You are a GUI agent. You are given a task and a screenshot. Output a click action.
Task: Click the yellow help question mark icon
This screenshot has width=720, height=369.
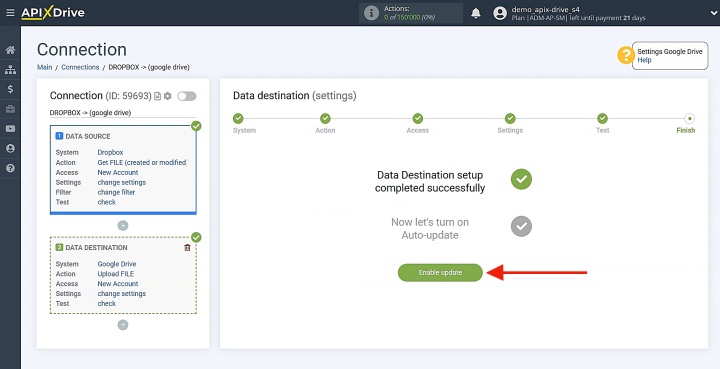(x=625, y=56)
